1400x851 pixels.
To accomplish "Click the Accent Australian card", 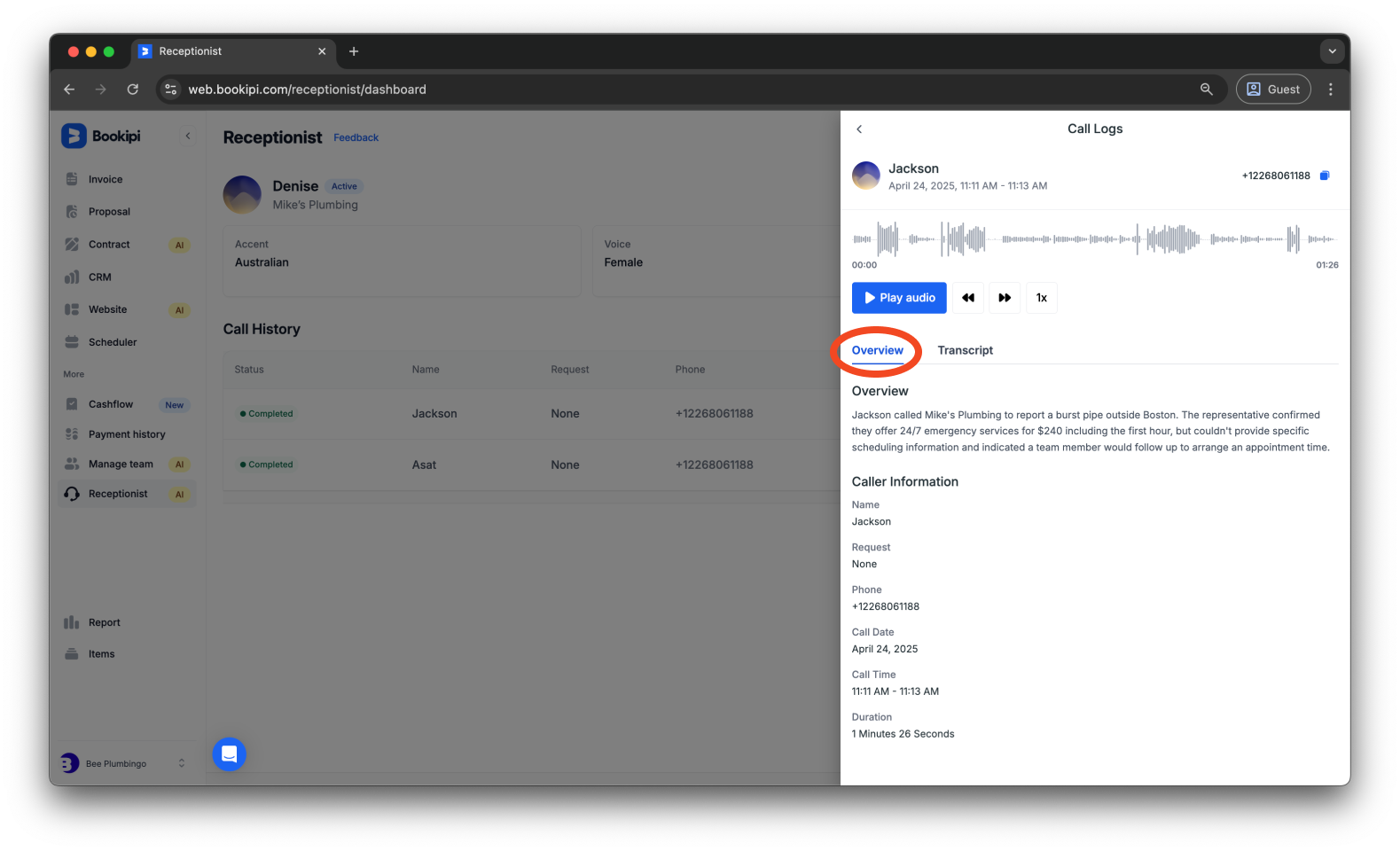I will point(402,261).
